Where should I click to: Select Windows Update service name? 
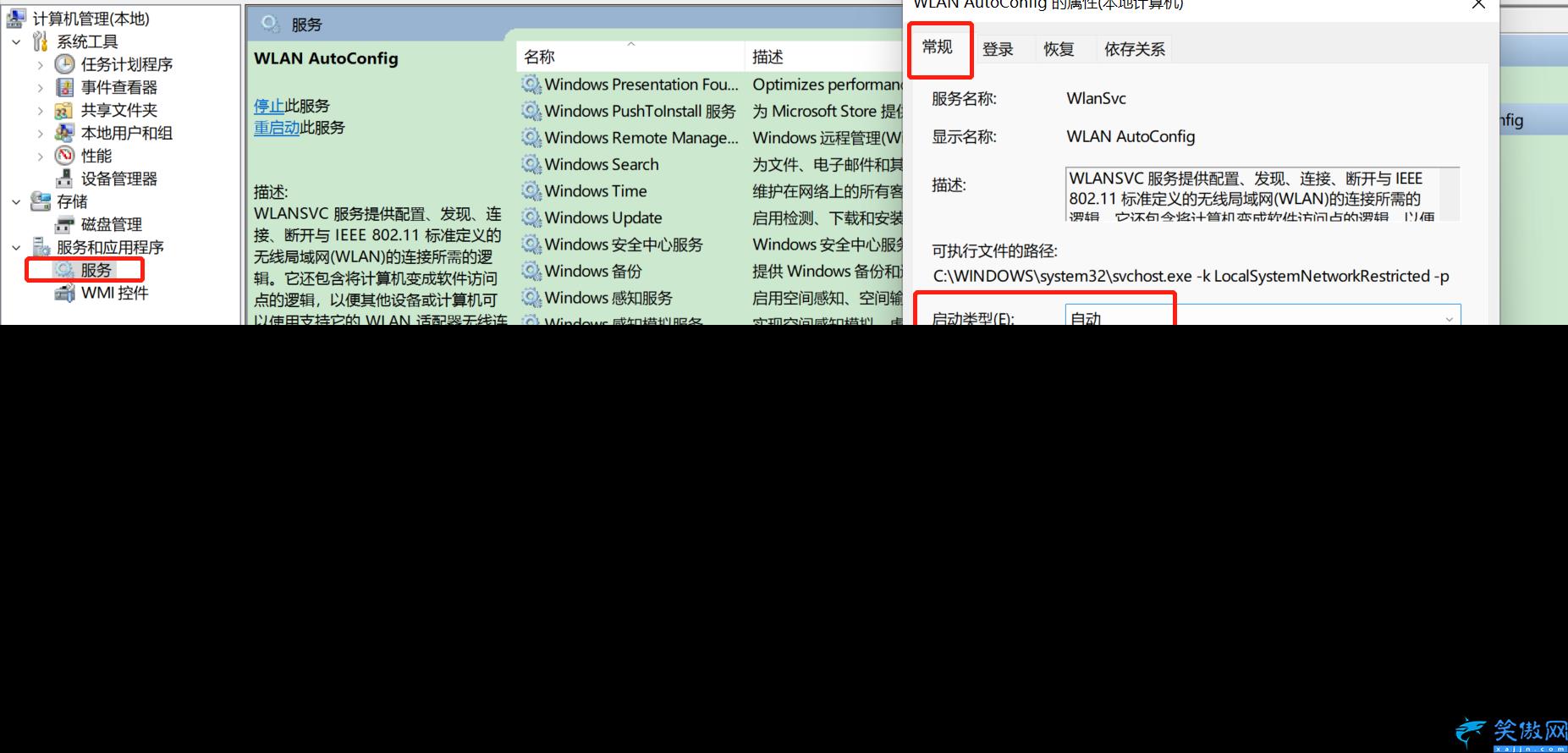603,217
